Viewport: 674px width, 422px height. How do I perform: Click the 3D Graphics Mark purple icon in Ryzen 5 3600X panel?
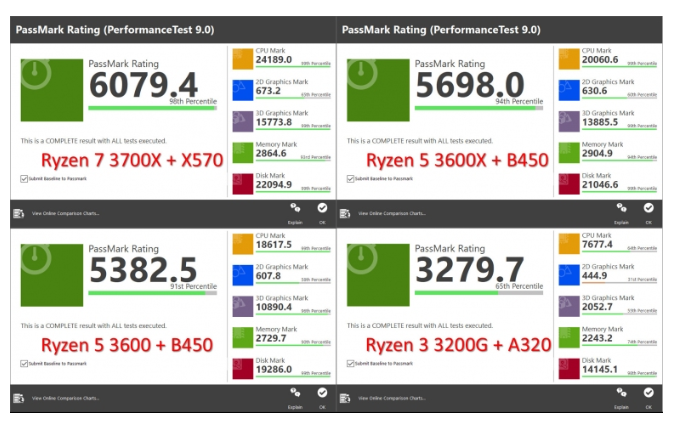569,122
